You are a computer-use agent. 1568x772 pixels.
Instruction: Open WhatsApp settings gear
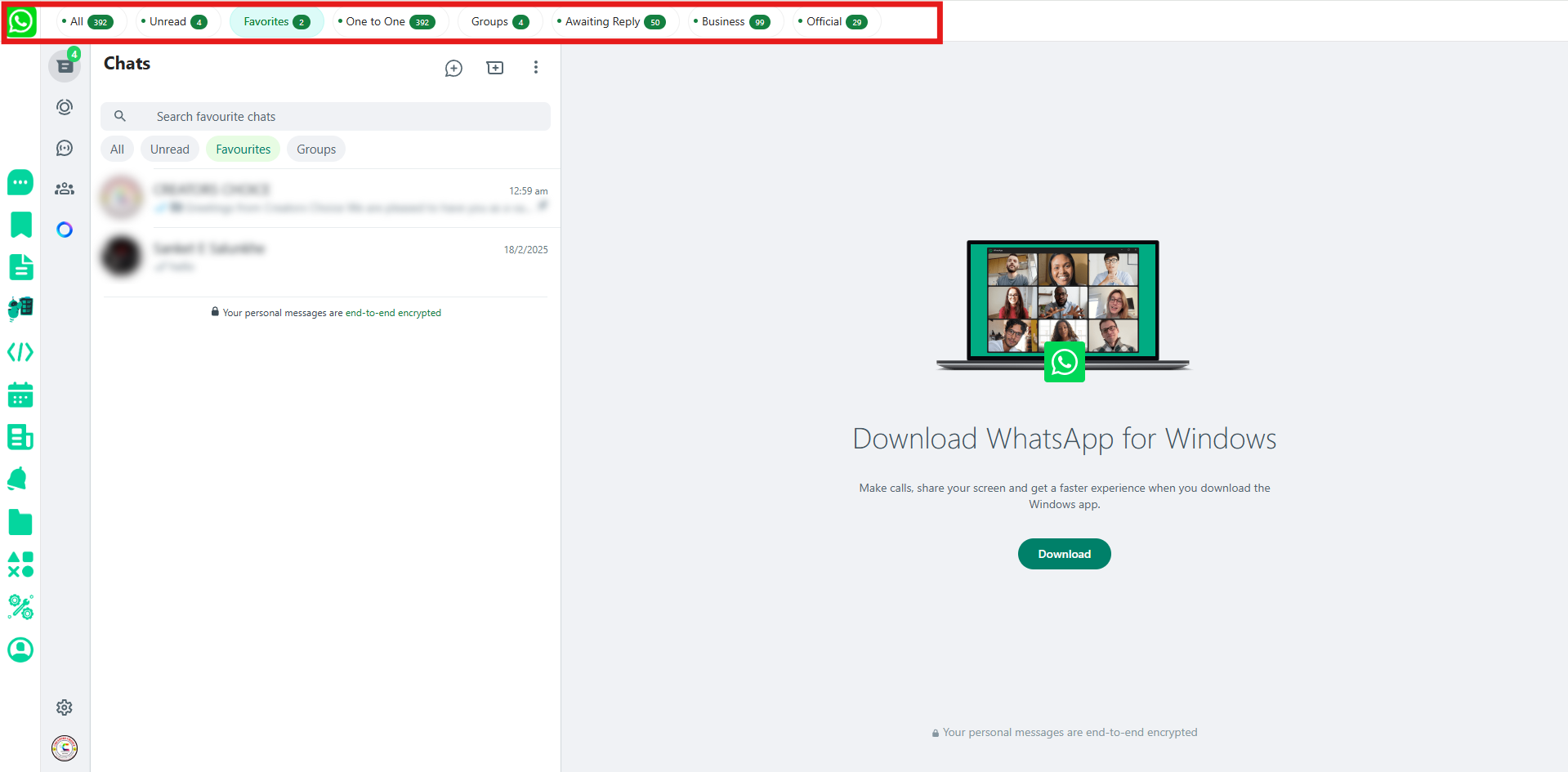[x=65, y=707]
